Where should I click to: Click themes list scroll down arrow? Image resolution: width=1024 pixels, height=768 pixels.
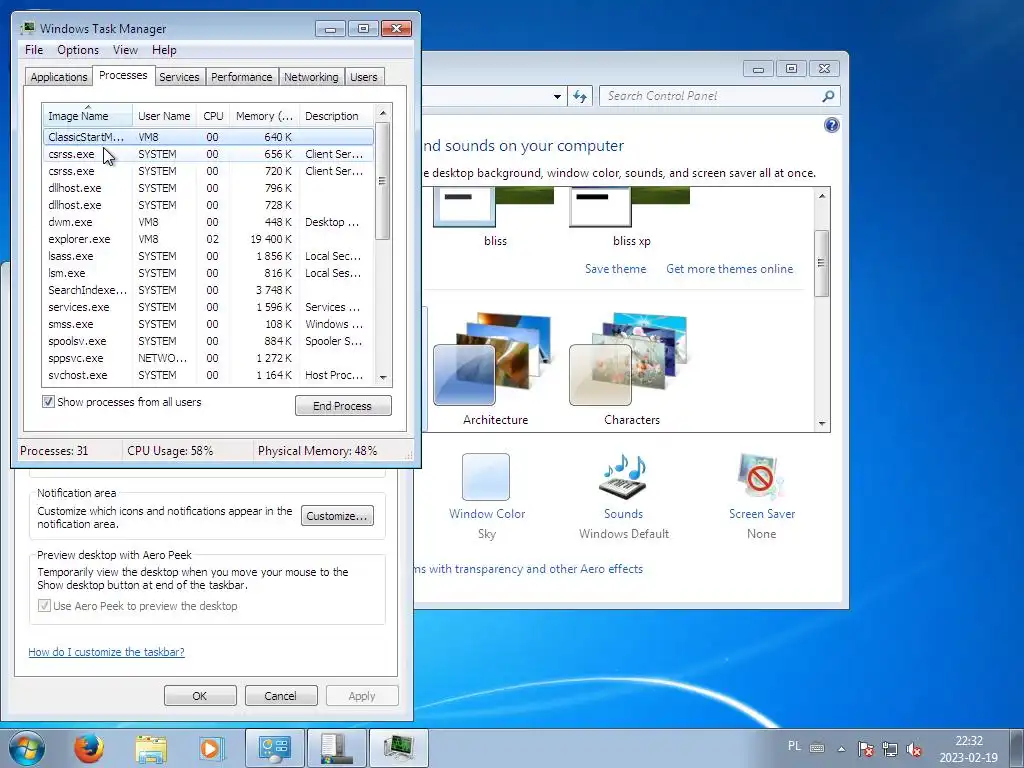click(822, 424)
